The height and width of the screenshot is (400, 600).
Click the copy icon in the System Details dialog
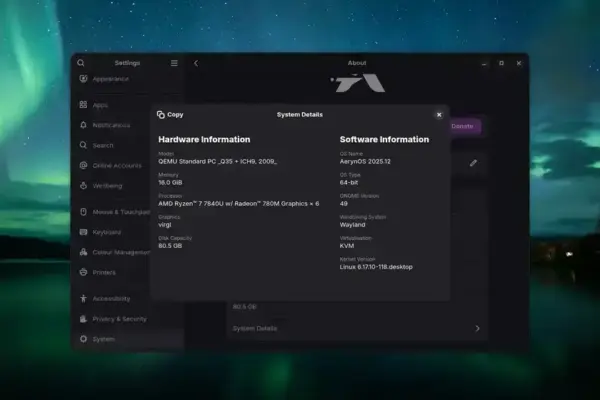(161, 114)
